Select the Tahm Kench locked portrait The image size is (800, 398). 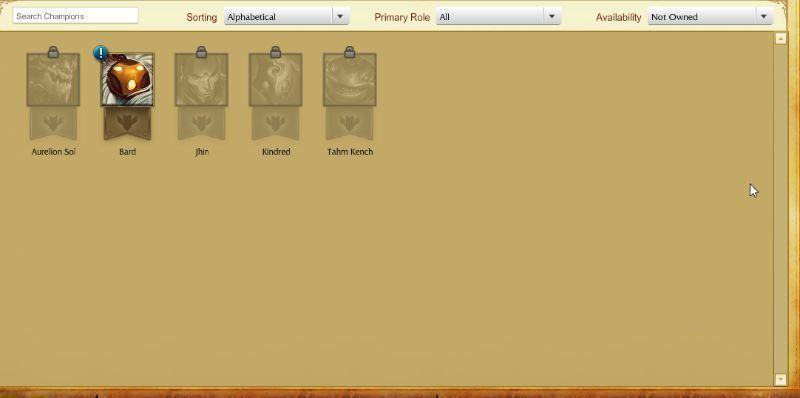pyautogui.click(x=349, y=80)
